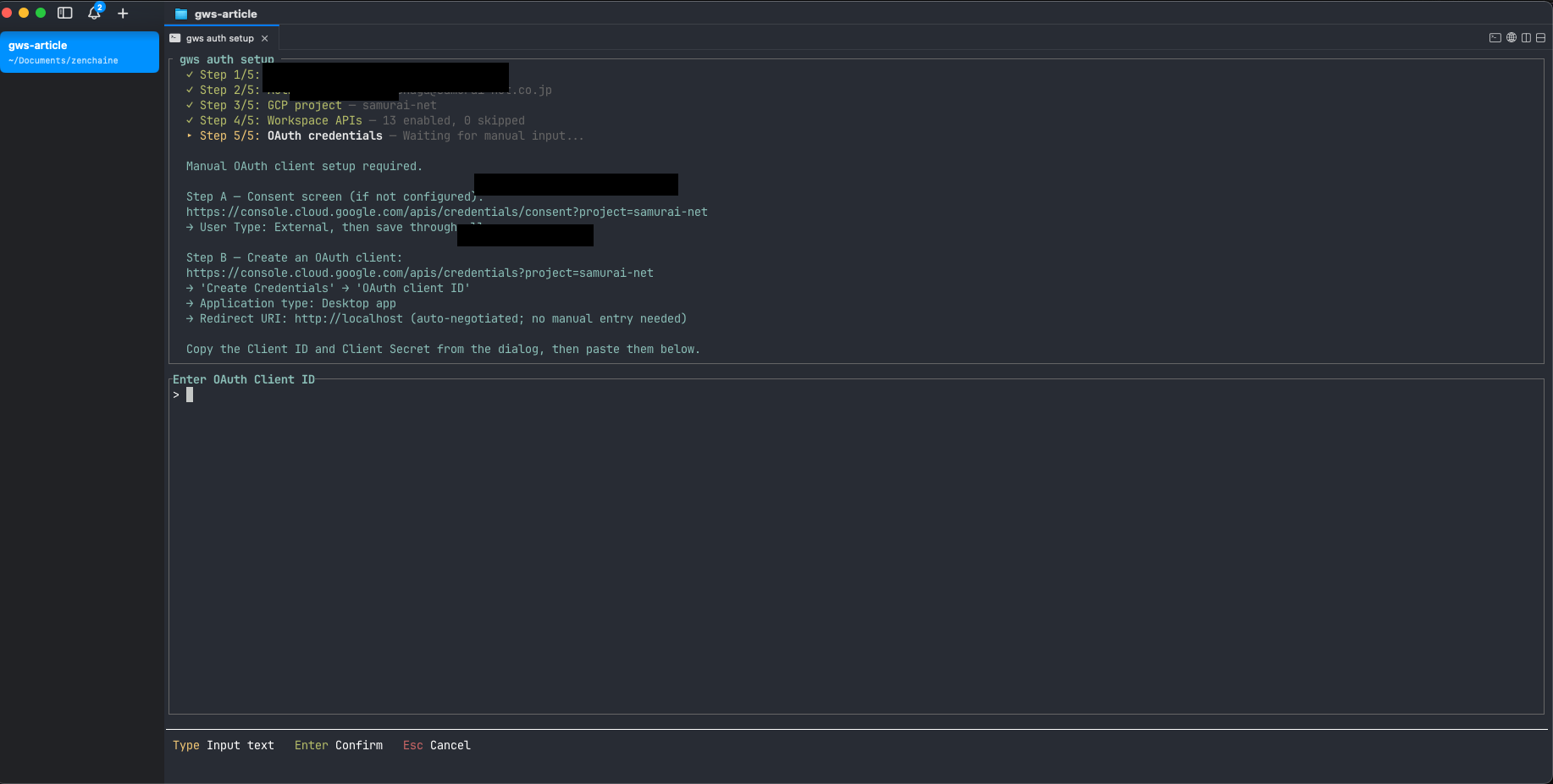Toggle the sidebar visibility
The image size is (1553, 784).
64,13
